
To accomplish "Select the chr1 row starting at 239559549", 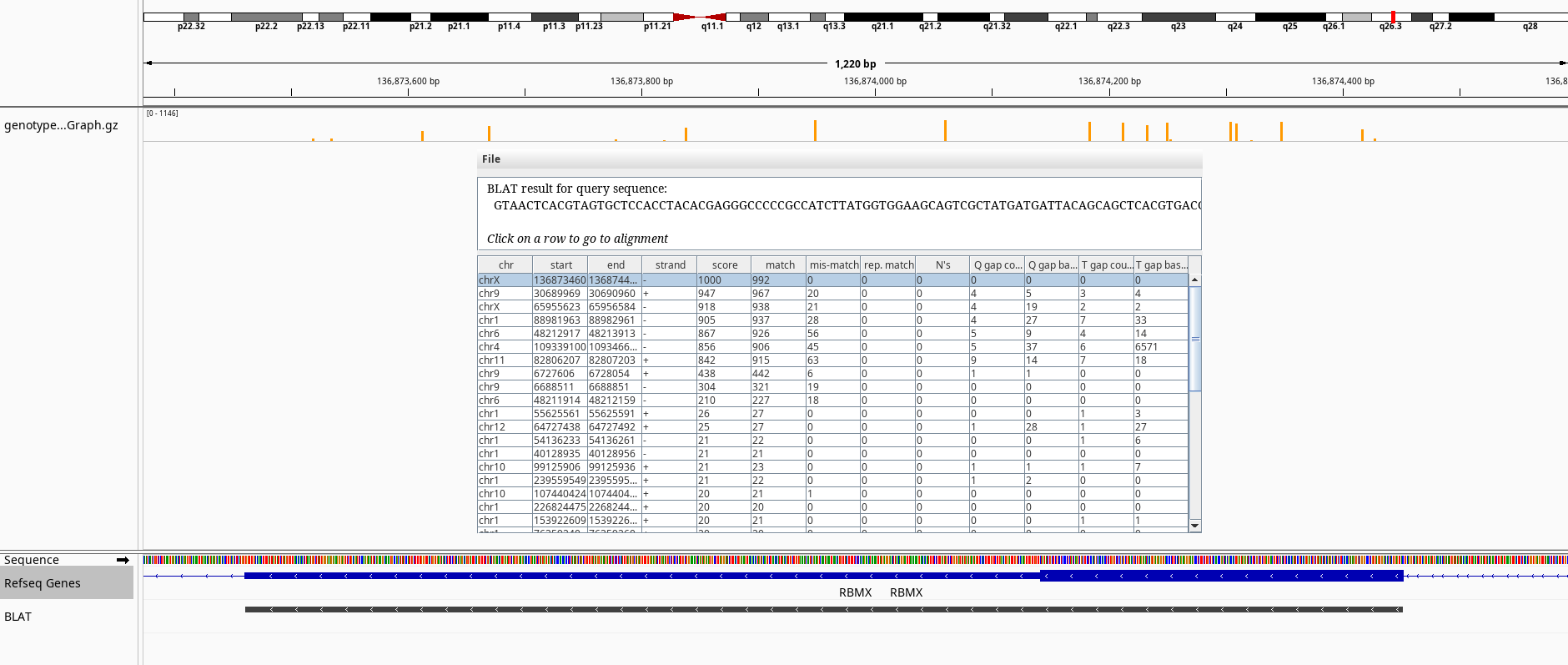I will [832, 481].
